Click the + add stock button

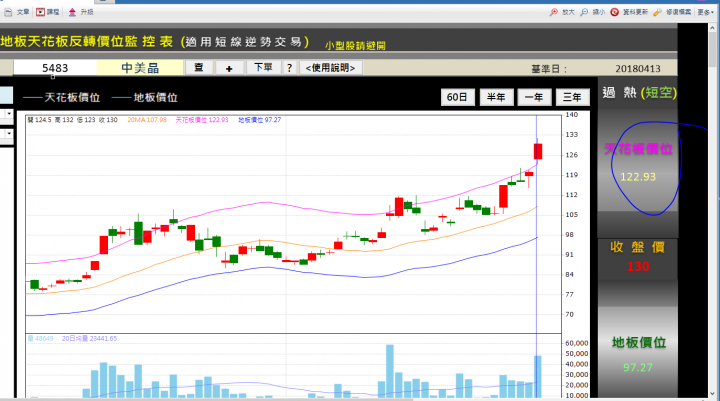pyautogui.click(x=229, y=68)
